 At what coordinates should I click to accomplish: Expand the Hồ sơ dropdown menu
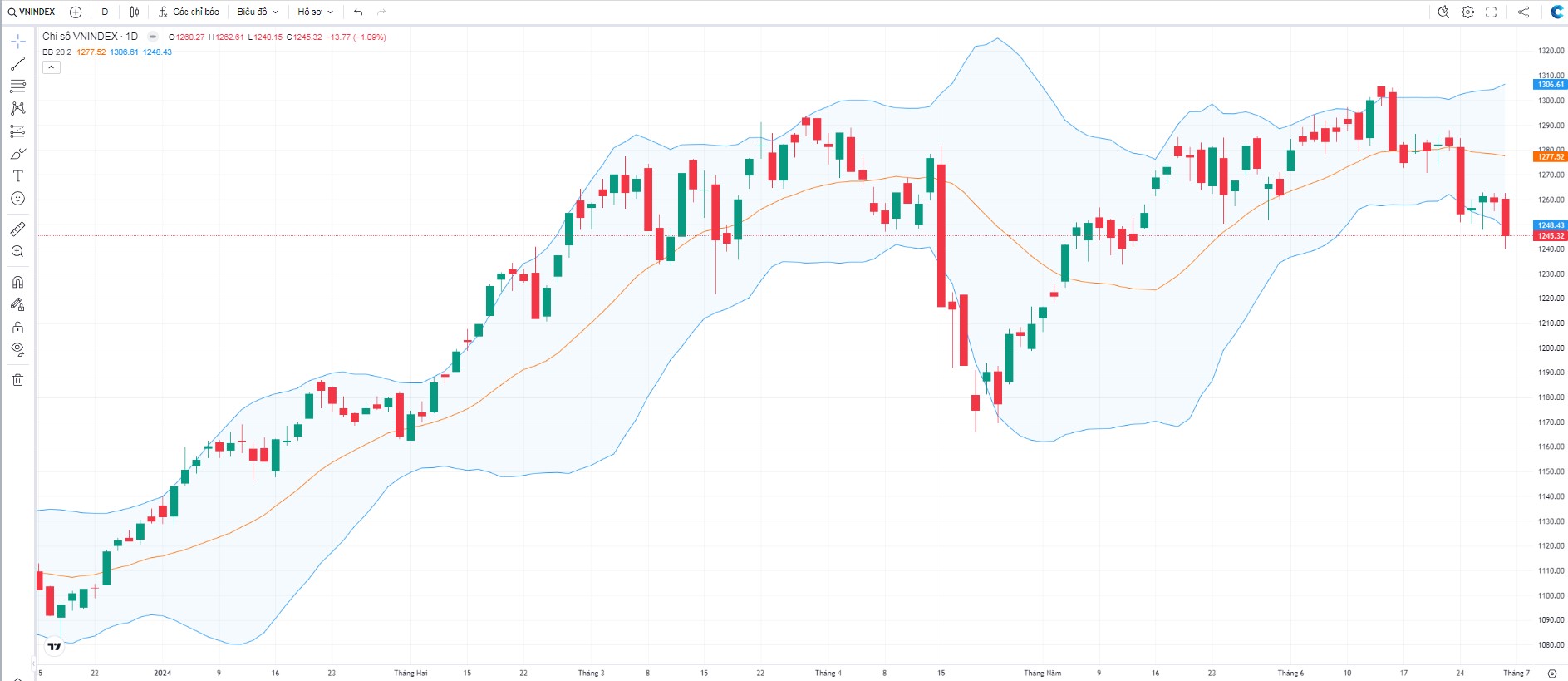tap(316, 12)
